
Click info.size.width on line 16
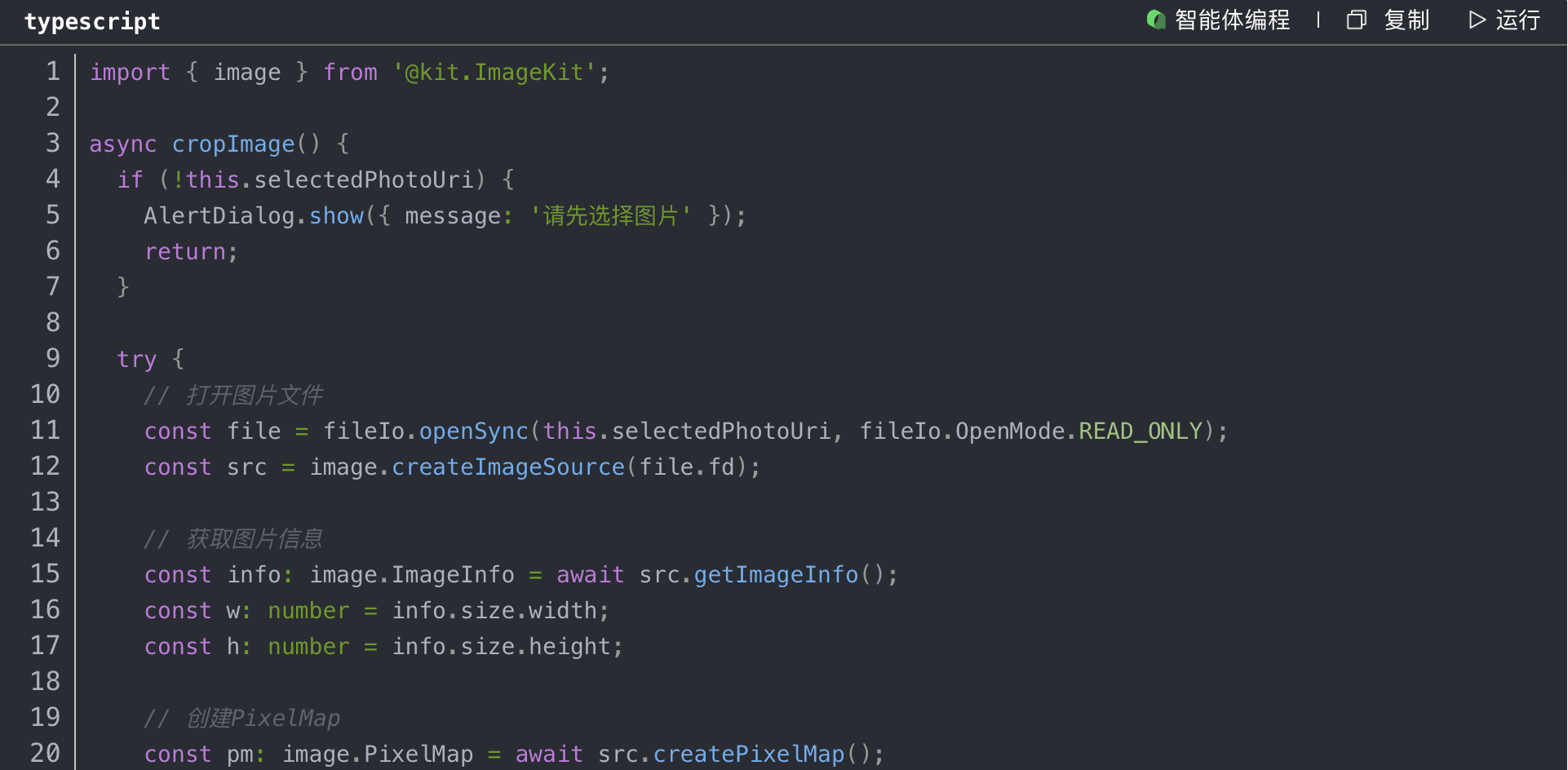pos(494,611)
